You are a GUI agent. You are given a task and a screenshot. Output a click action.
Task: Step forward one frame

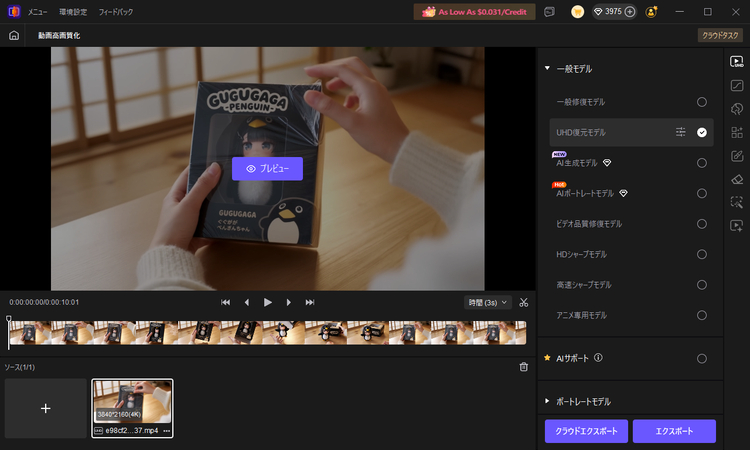[288, 302]
